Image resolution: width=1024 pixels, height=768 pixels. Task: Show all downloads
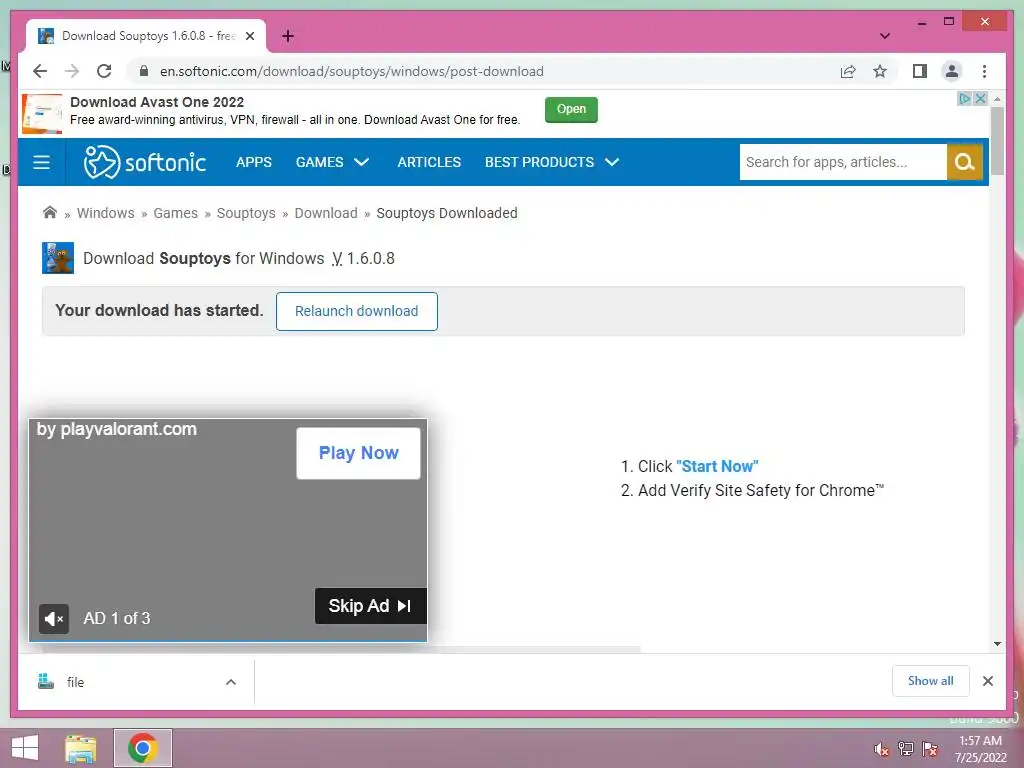click(931, 681)
